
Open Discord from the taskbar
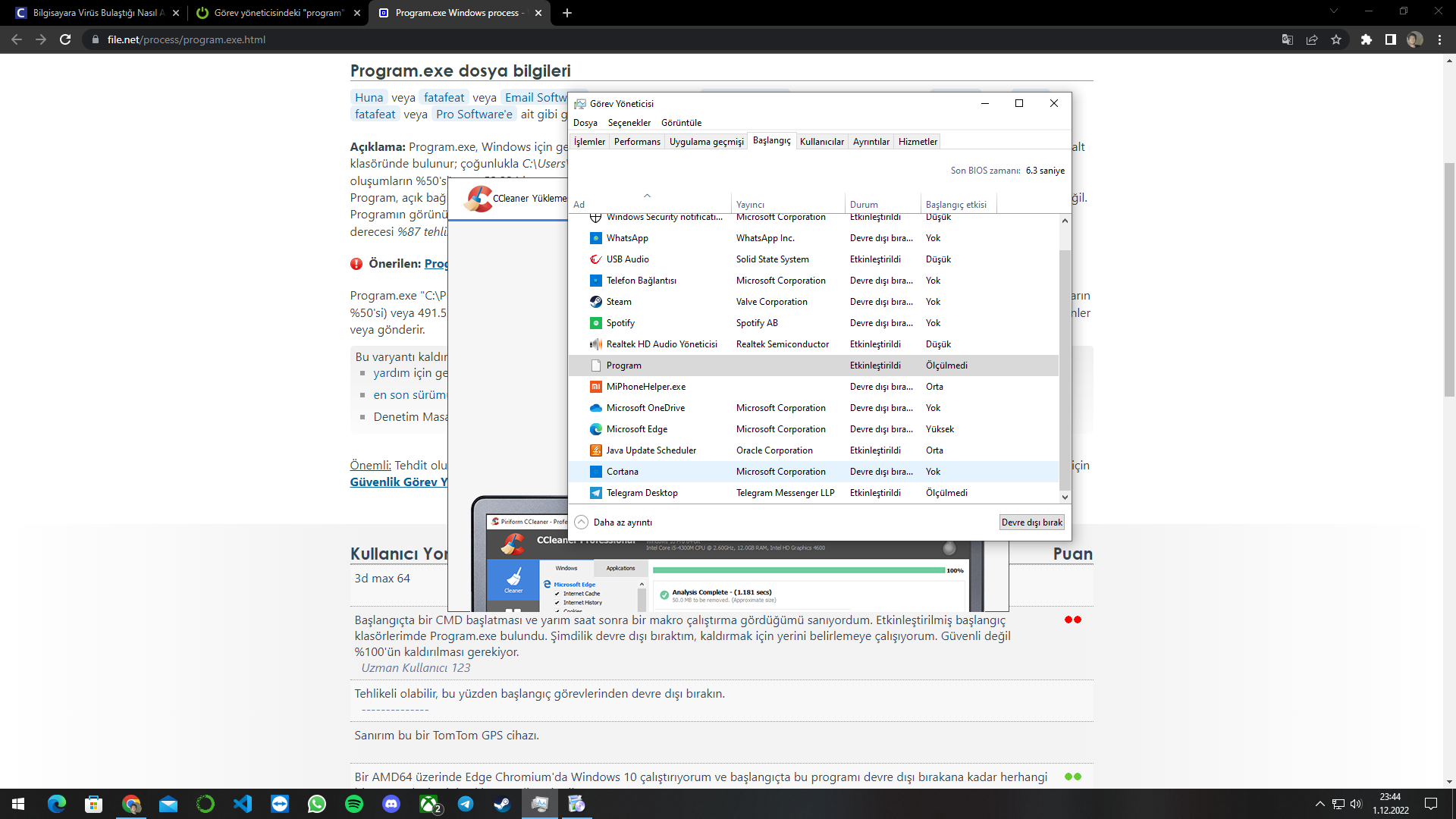pyautogui.click(x=391, y=804)
